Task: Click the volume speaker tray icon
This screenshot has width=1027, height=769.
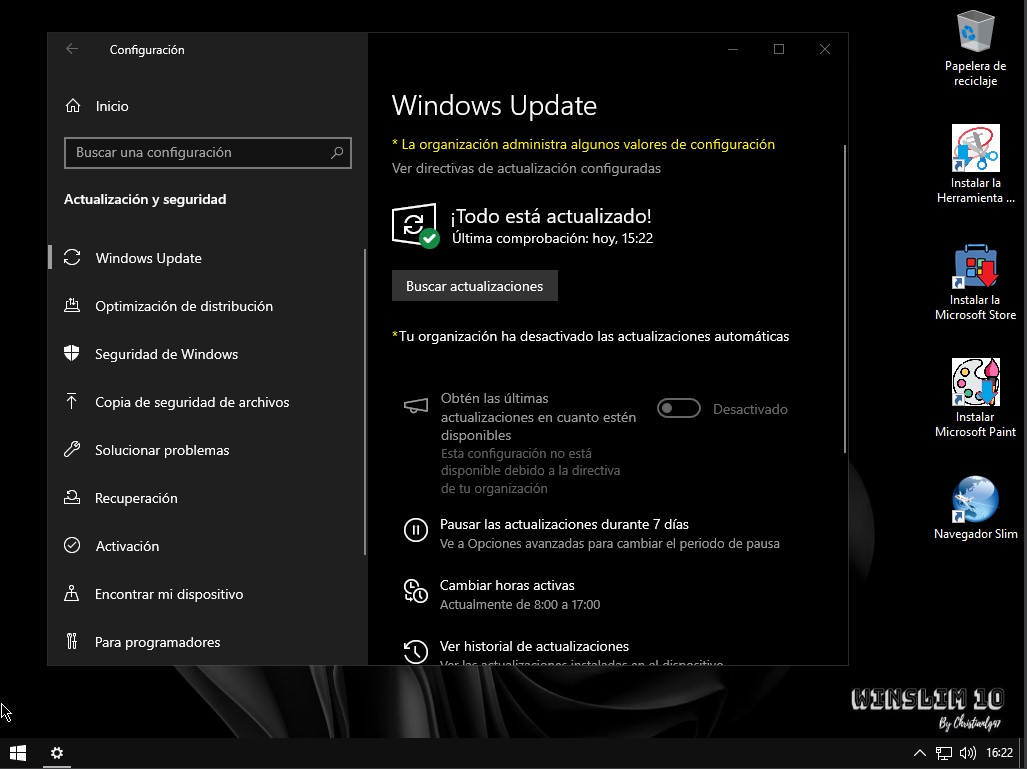Action: coord(967,753)
